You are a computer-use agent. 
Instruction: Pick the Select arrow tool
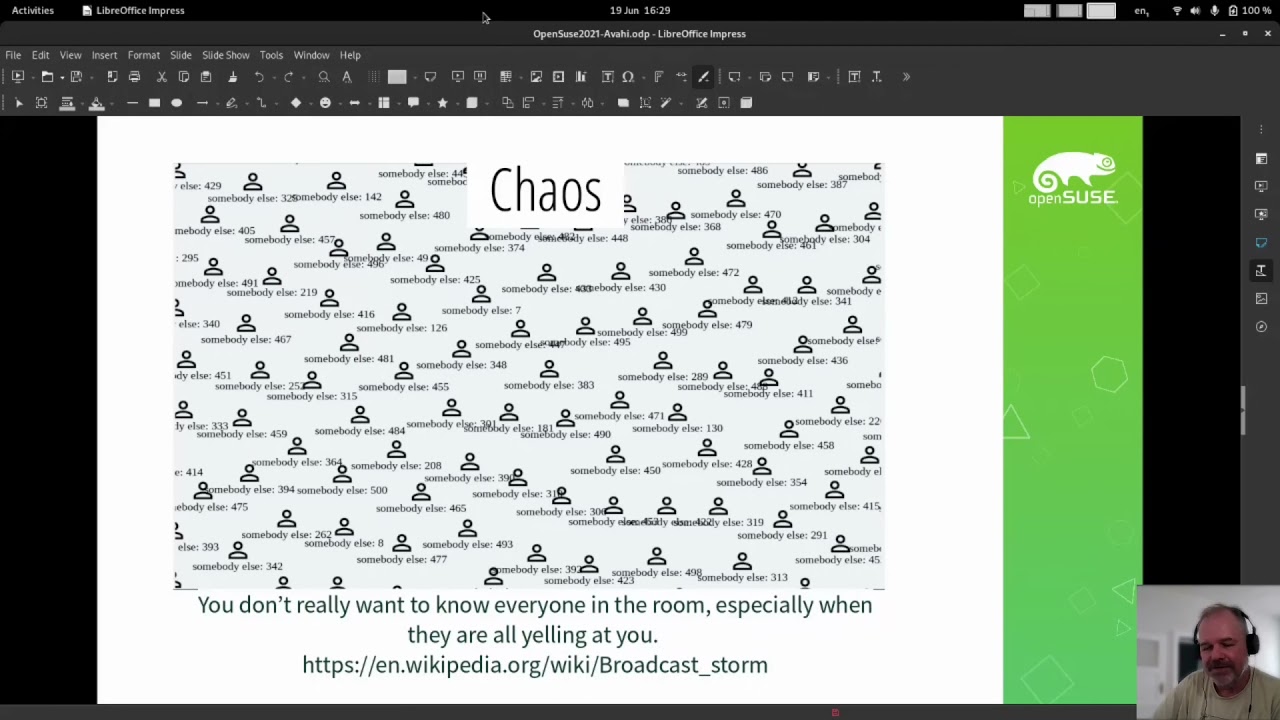click(18, 102)
